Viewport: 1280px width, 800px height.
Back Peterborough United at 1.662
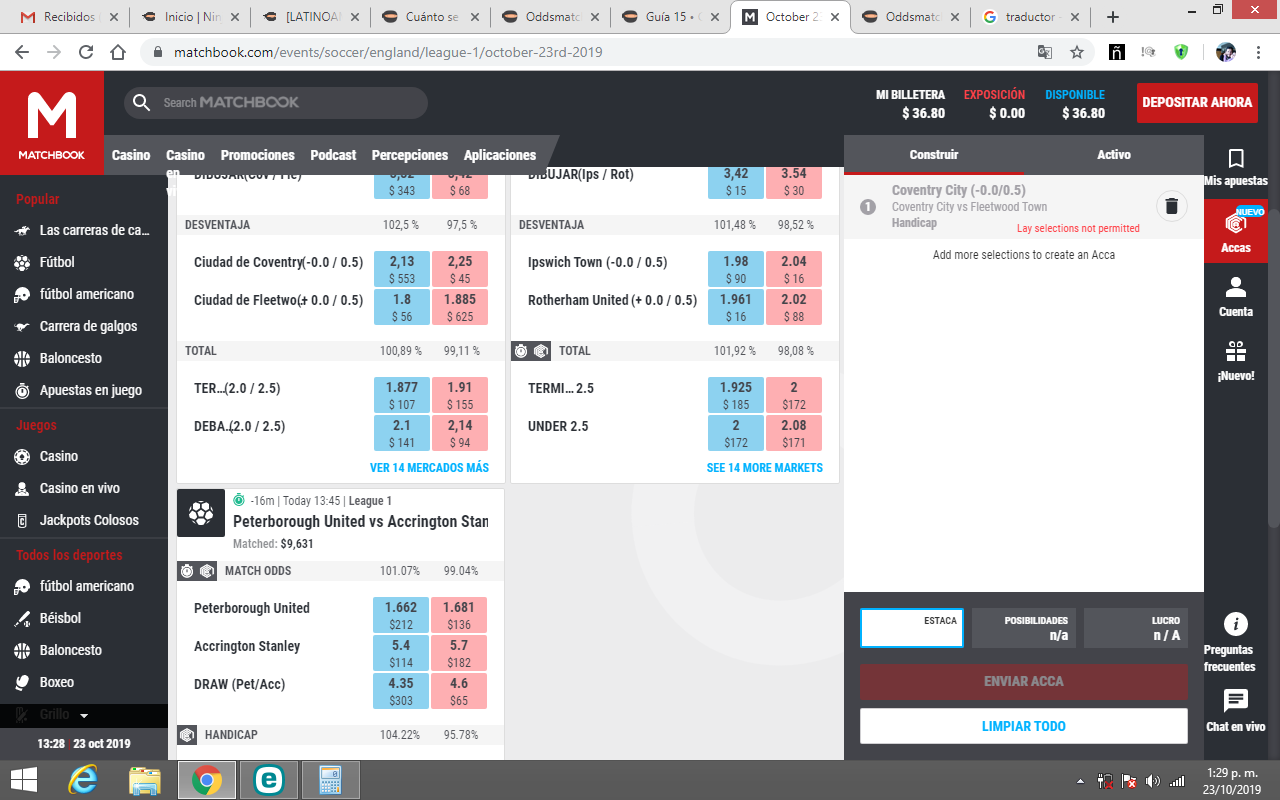[401, 615]
